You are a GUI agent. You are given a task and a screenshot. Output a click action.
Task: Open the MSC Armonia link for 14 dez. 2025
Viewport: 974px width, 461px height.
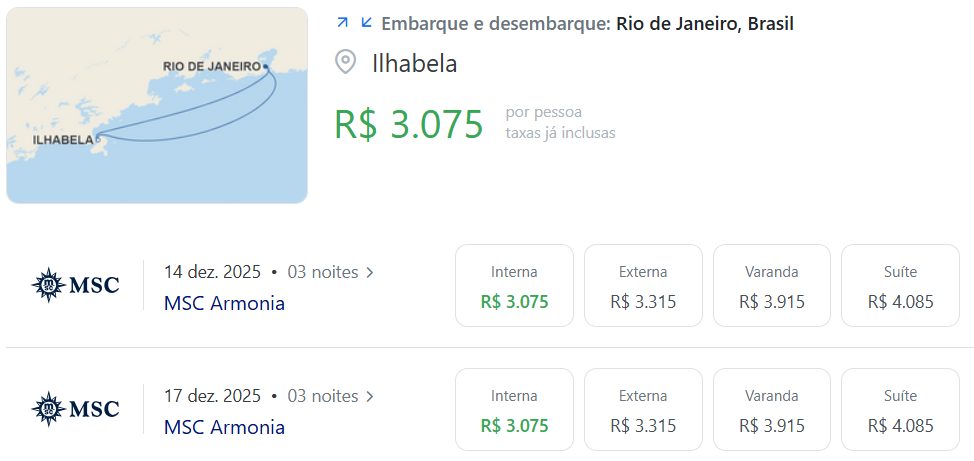pos(224,303)
